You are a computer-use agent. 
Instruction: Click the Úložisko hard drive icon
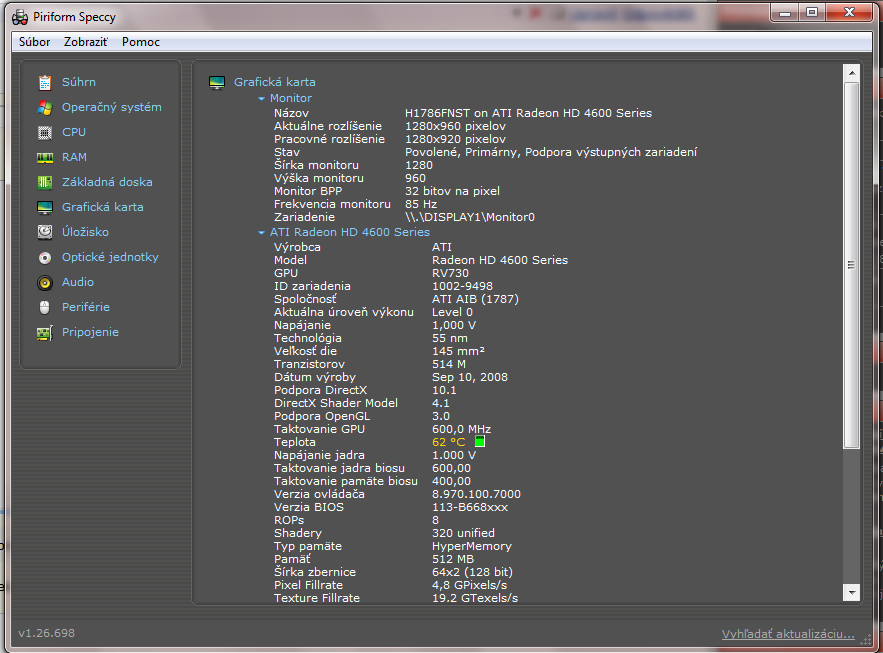[45, 232]
